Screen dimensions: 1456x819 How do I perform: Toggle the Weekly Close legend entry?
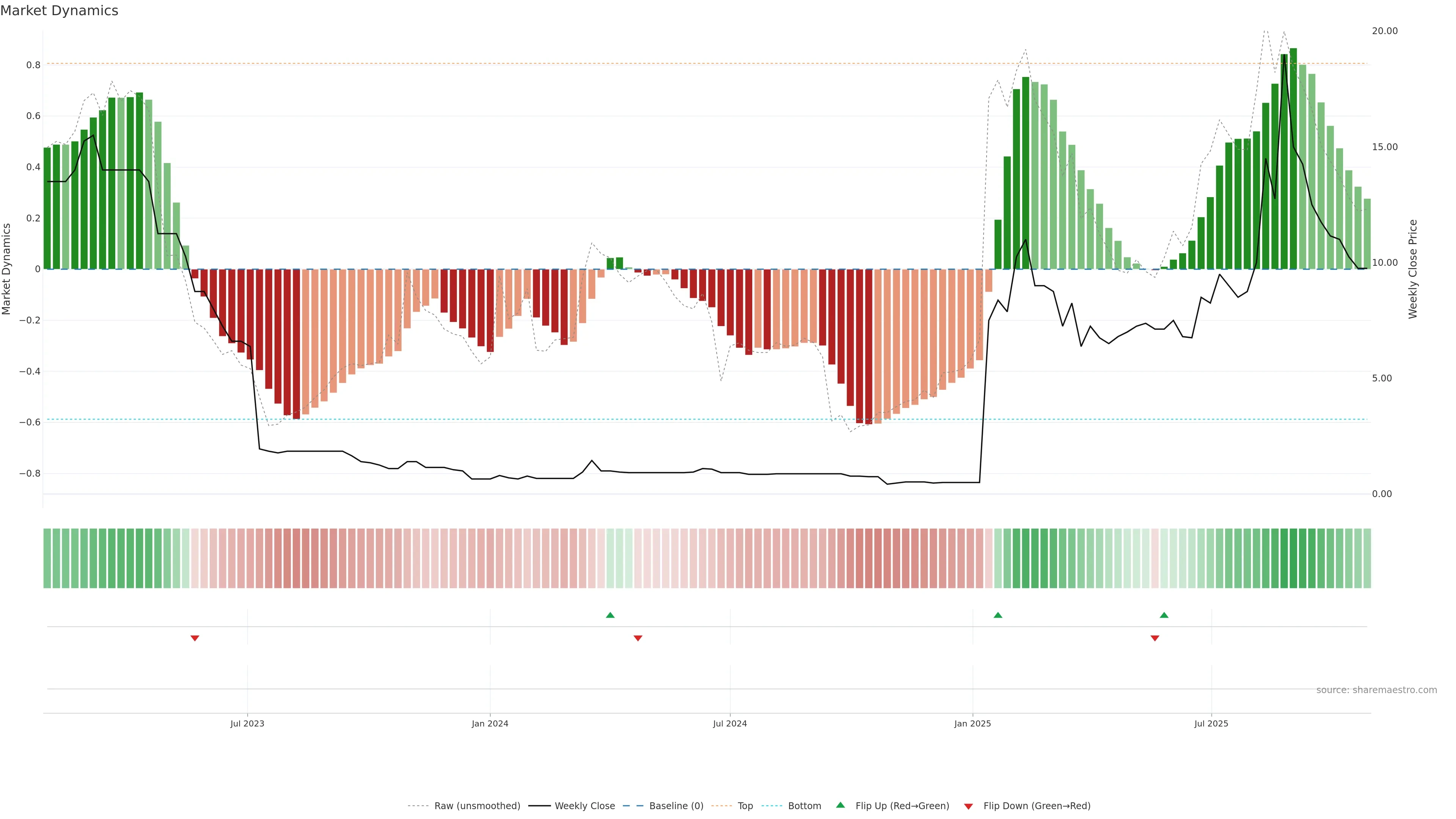coord(584,806)
